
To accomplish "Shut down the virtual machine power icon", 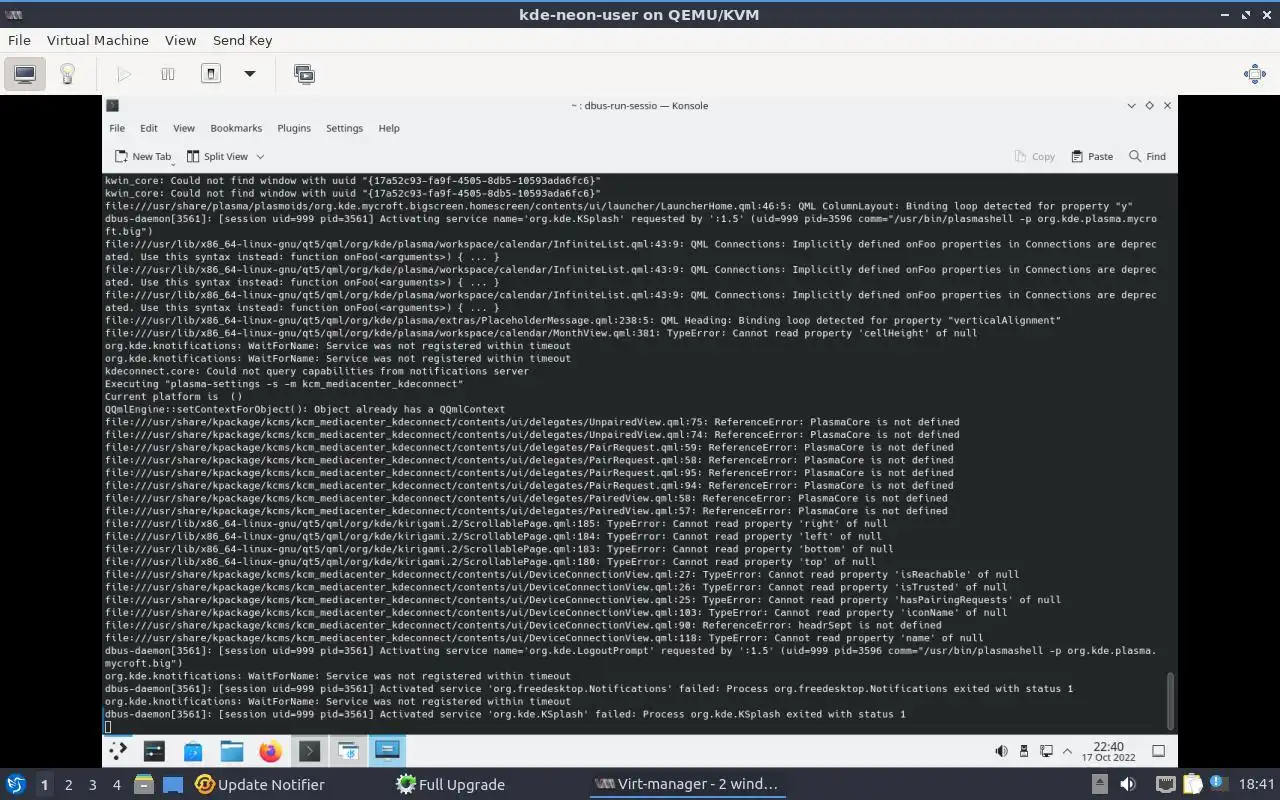I will [210, 74].
